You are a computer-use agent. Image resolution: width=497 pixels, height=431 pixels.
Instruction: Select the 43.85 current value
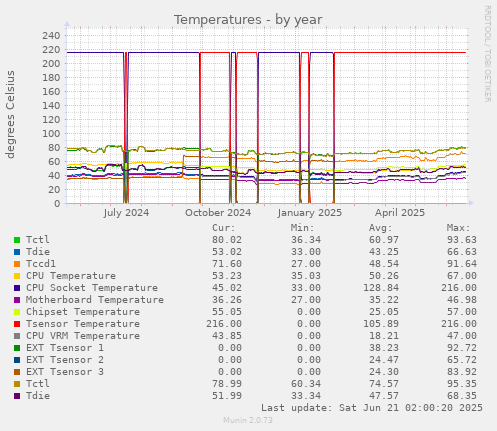[x=227, y=336]
